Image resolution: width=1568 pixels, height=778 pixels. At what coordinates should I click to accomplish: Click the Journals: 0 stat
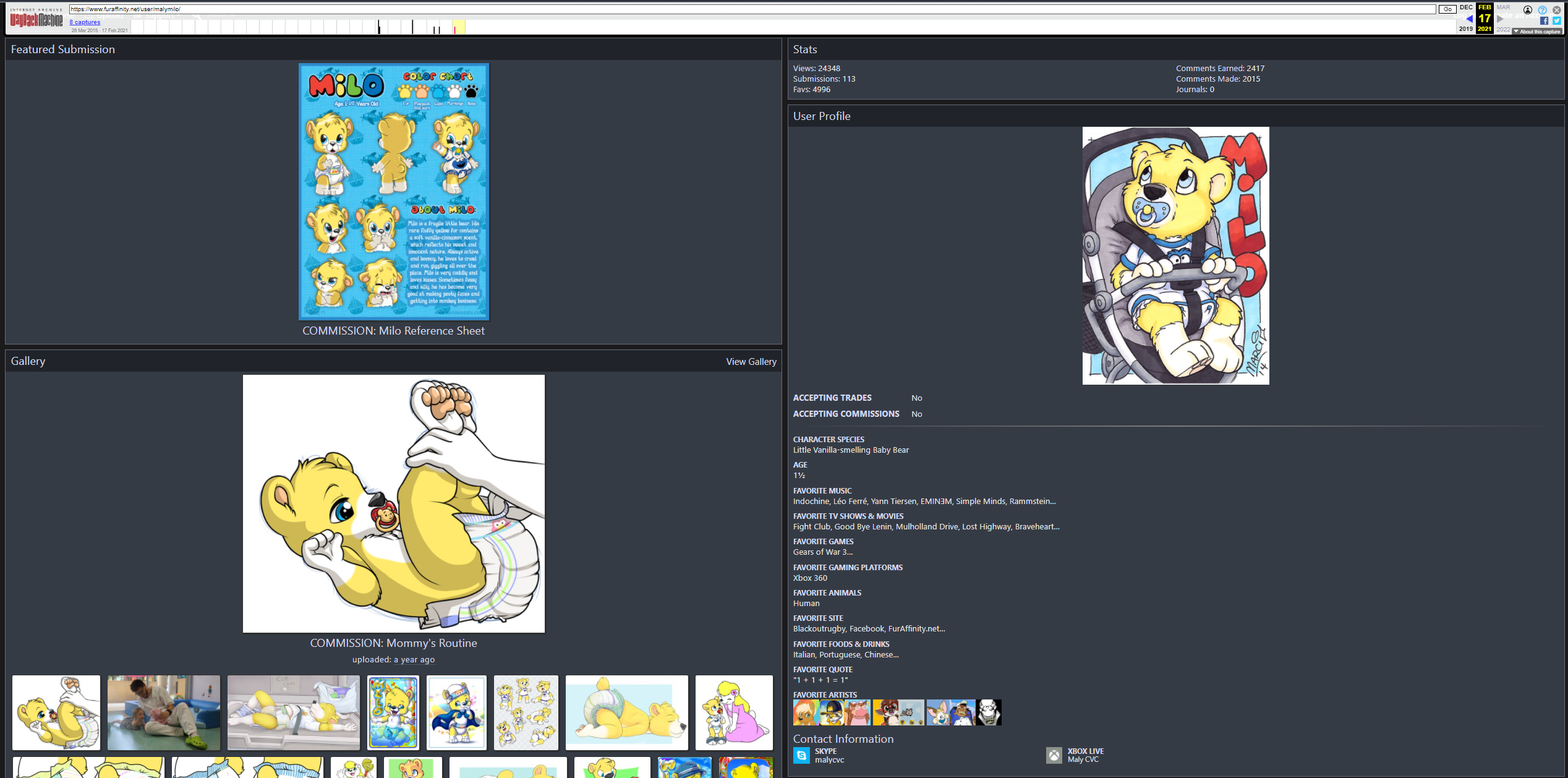click(x=1195, y=90)
